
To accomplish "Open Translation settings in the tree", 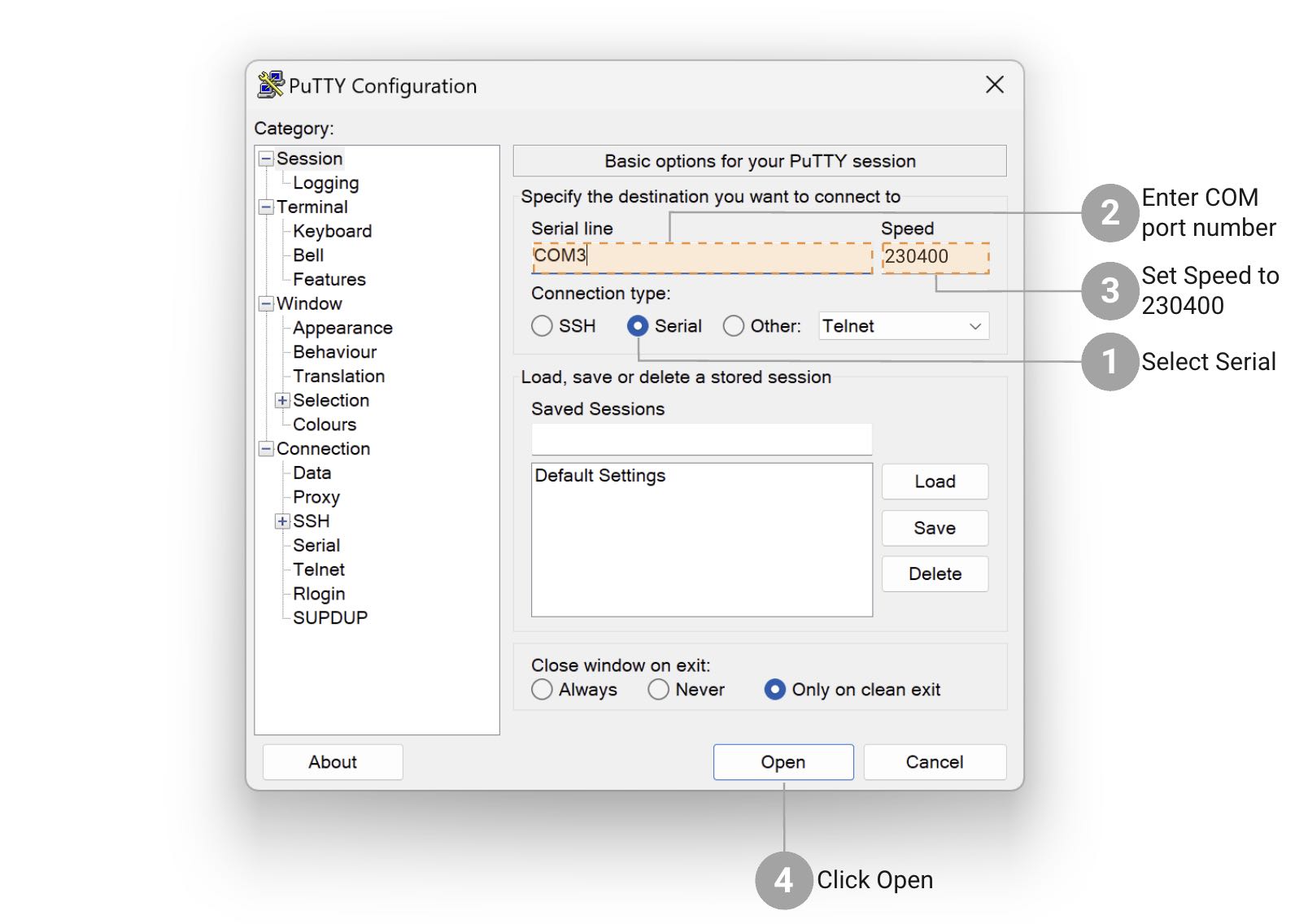I will [x=338, y=377].
